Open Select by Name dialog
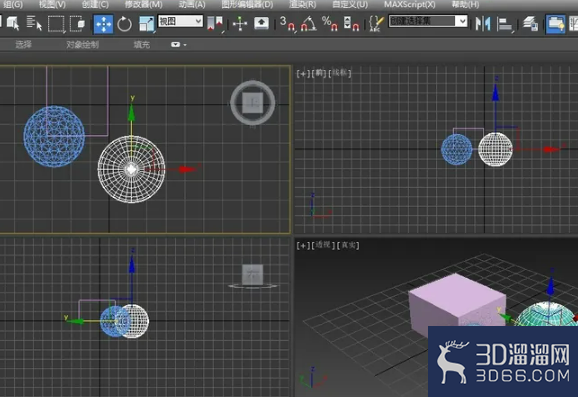This screenshot has height=397, width=578. click(x=34, y=24)
